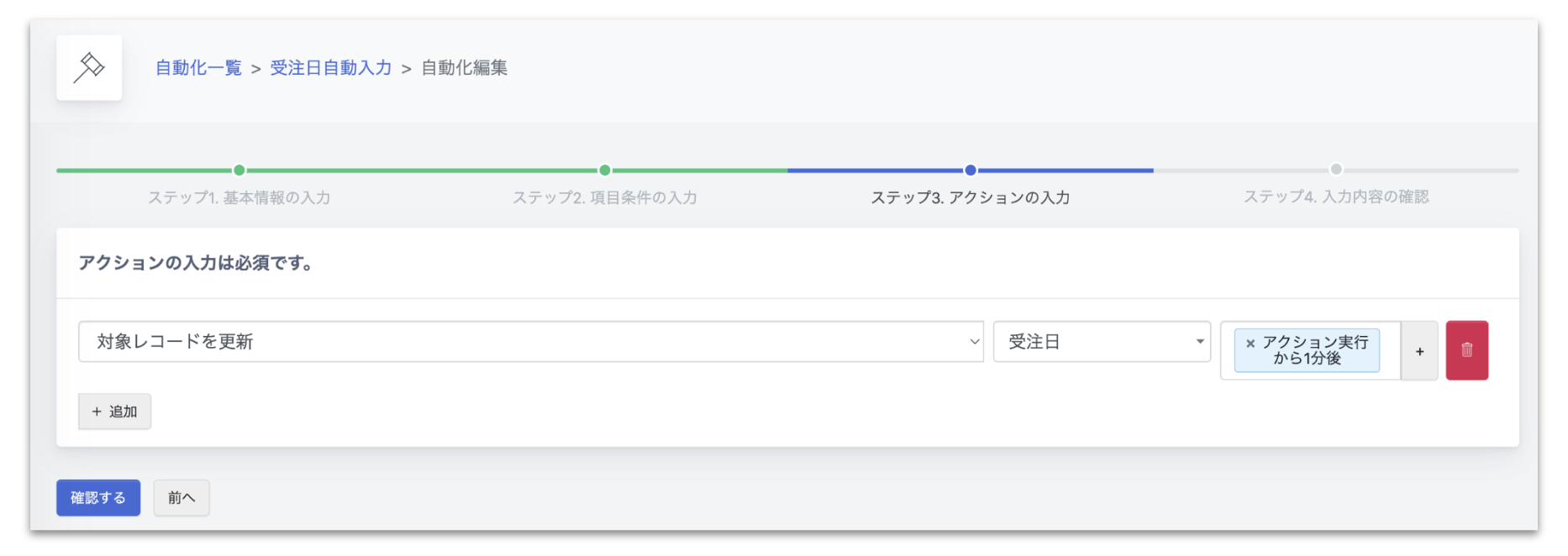Click the アクションの入力は必須です。 heading
1568x556 pixels.
click(196, 263)
